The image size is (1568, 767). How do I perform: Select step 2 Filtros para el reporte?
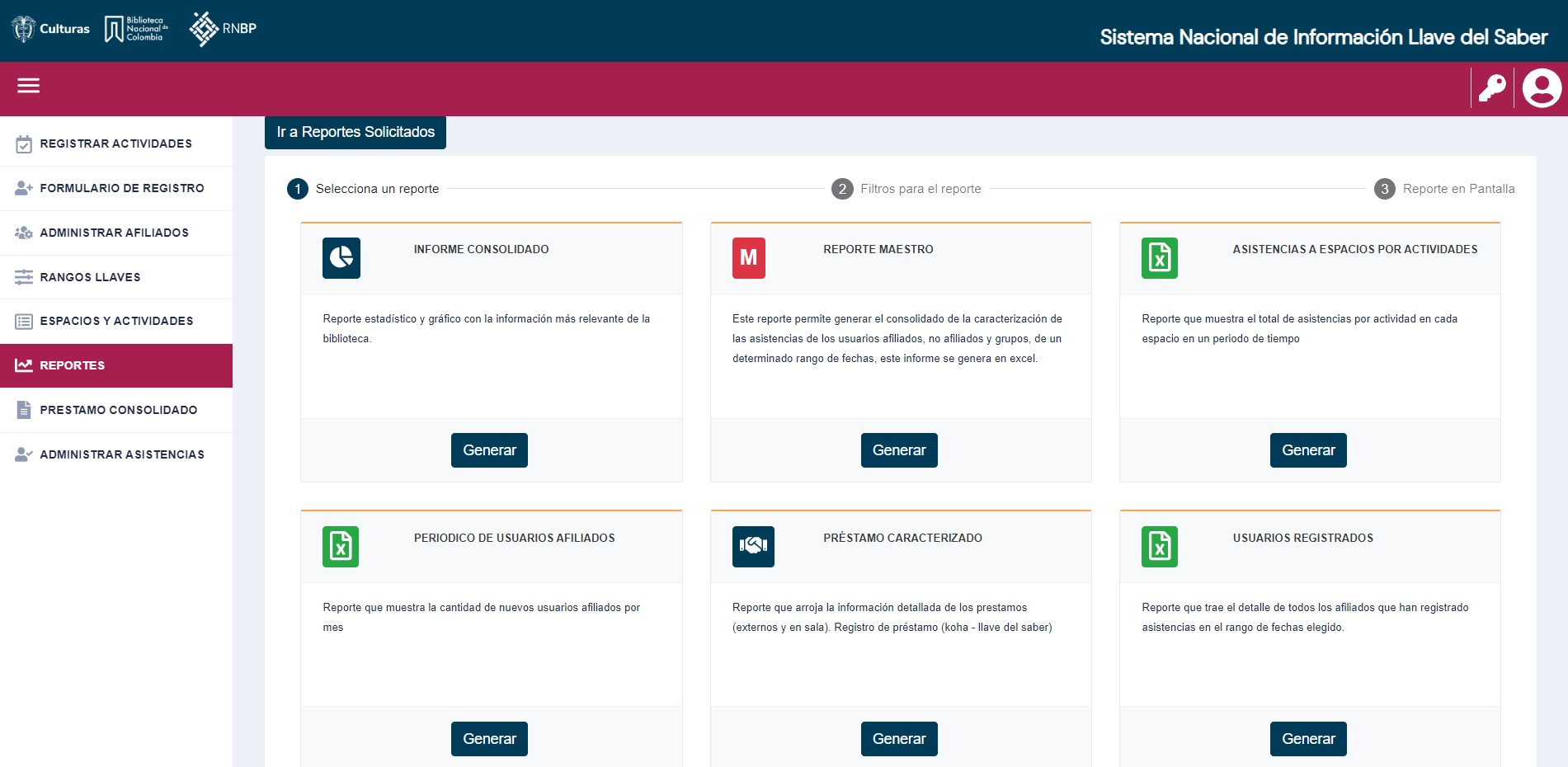pos(906,189)
